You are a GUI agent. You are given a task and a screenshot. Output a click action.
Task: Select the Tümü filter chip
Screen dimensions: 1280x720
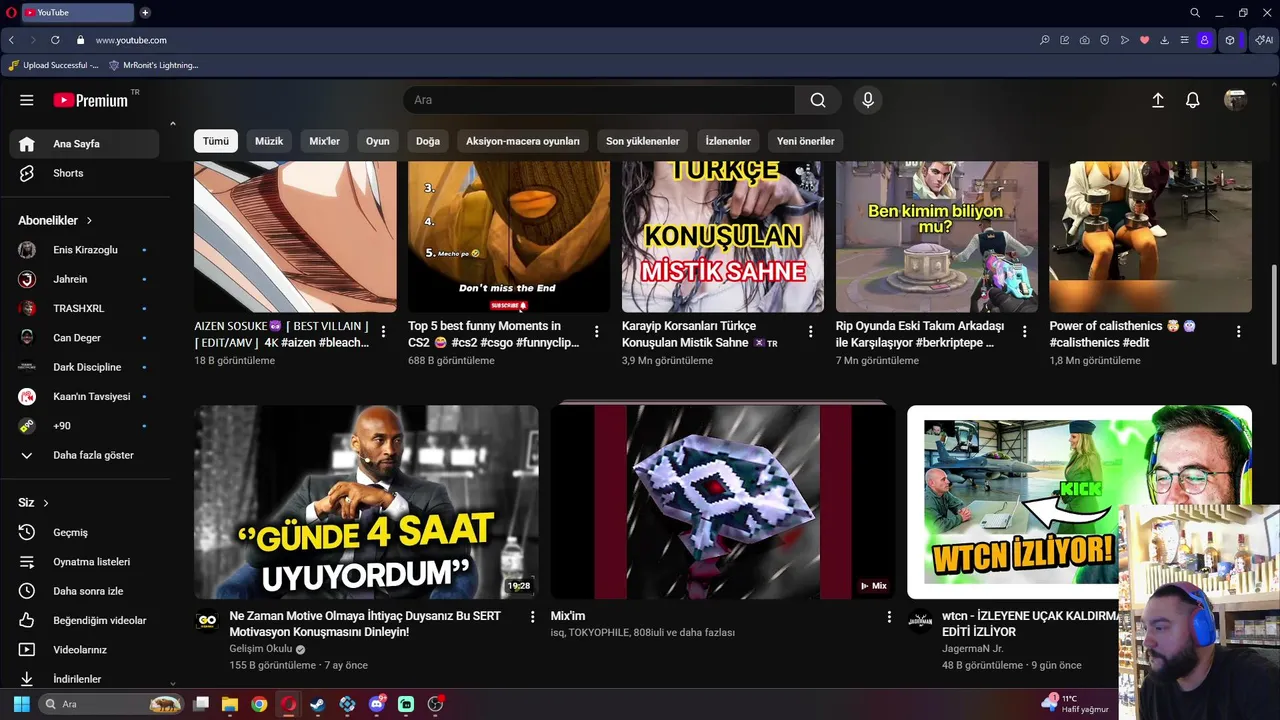pyautogui.click(x=216, y=141)
